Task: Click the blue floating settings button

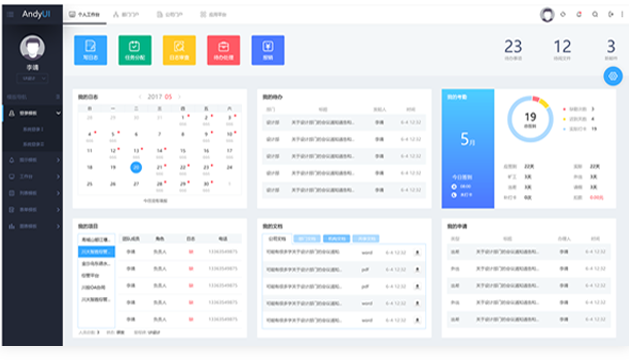Action: [613, 76]
